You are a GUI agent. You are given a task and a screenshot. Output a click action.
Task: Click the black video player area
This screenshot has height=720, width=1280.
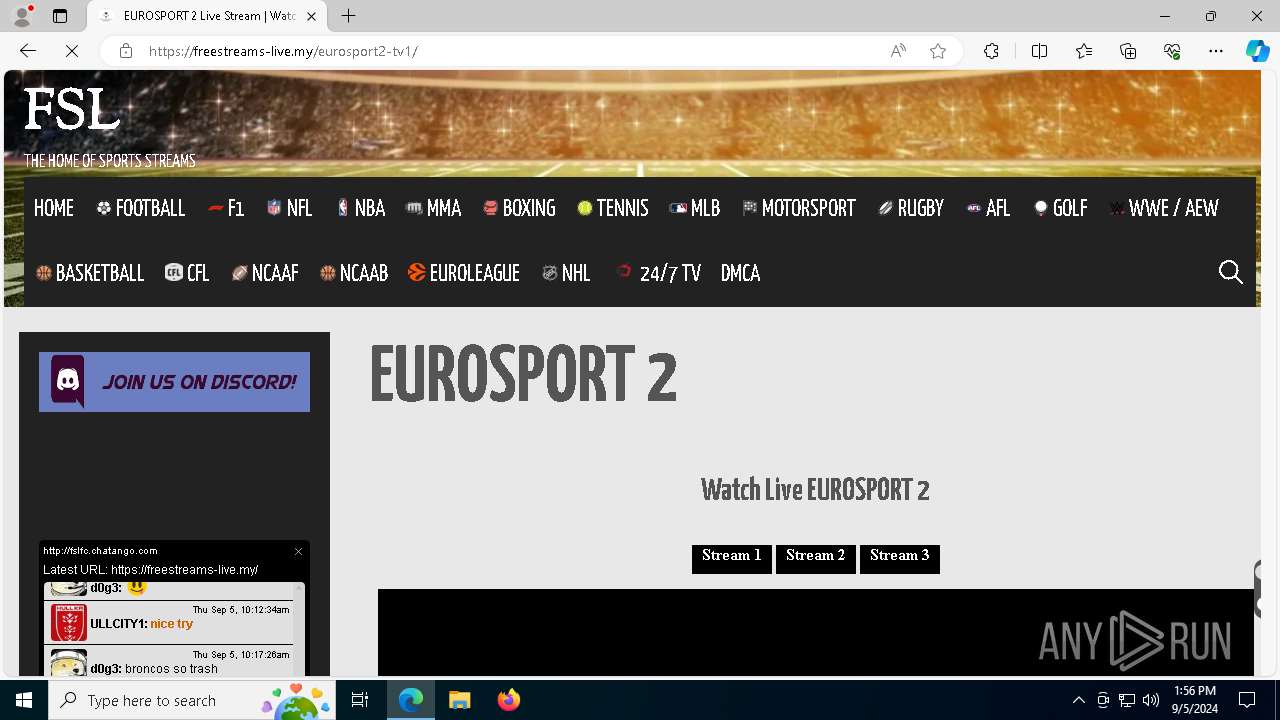point(815,632)
